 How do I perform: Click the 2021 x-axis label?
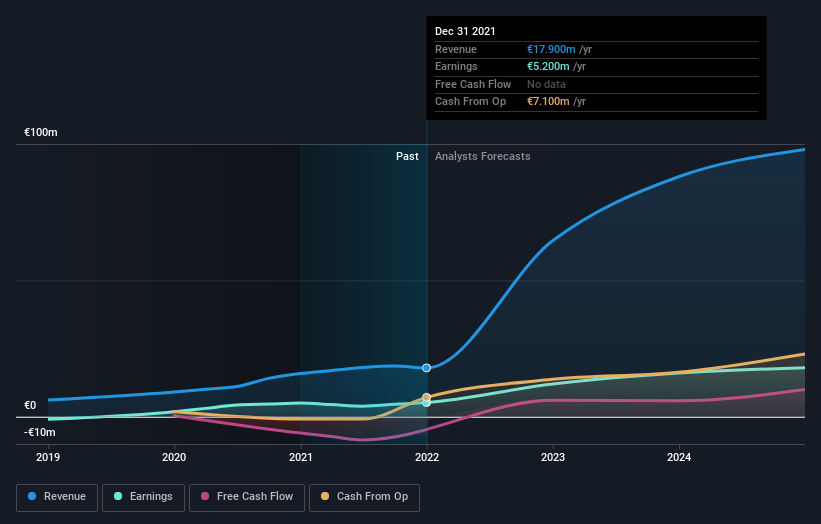point(301,458)
